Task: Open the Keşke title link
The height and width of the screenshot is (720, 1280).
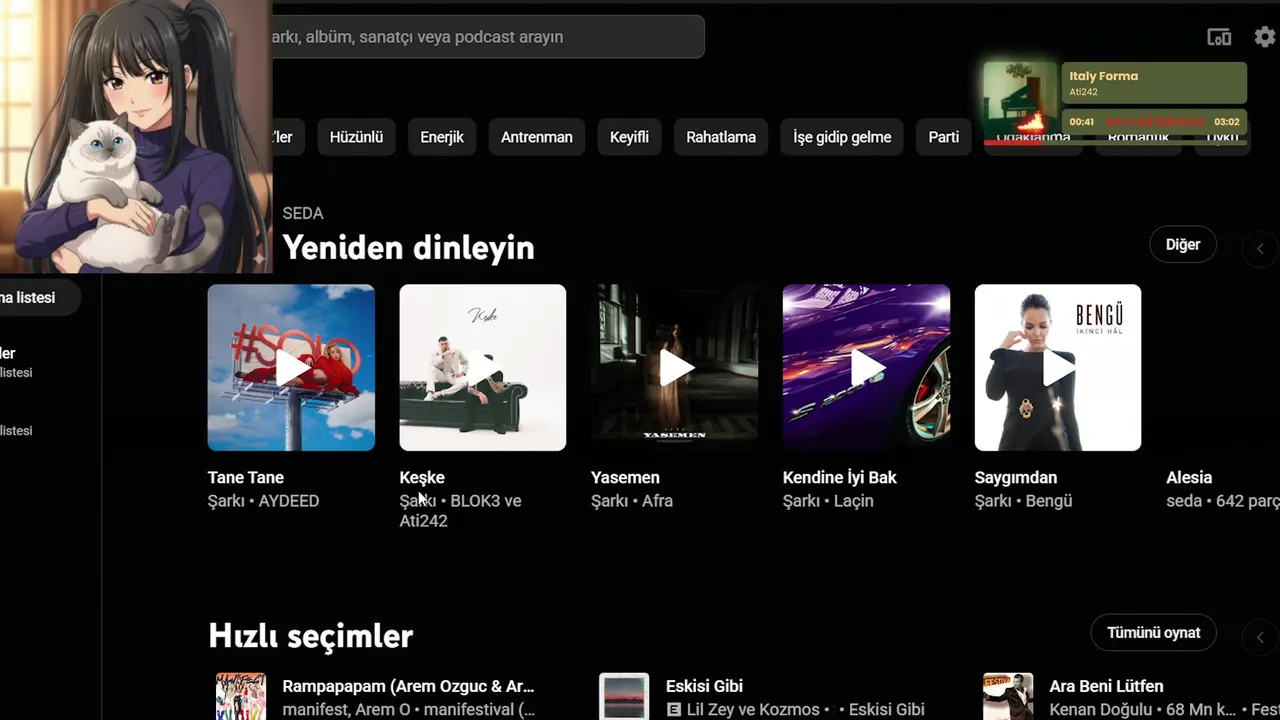Action: click(422, 478)
